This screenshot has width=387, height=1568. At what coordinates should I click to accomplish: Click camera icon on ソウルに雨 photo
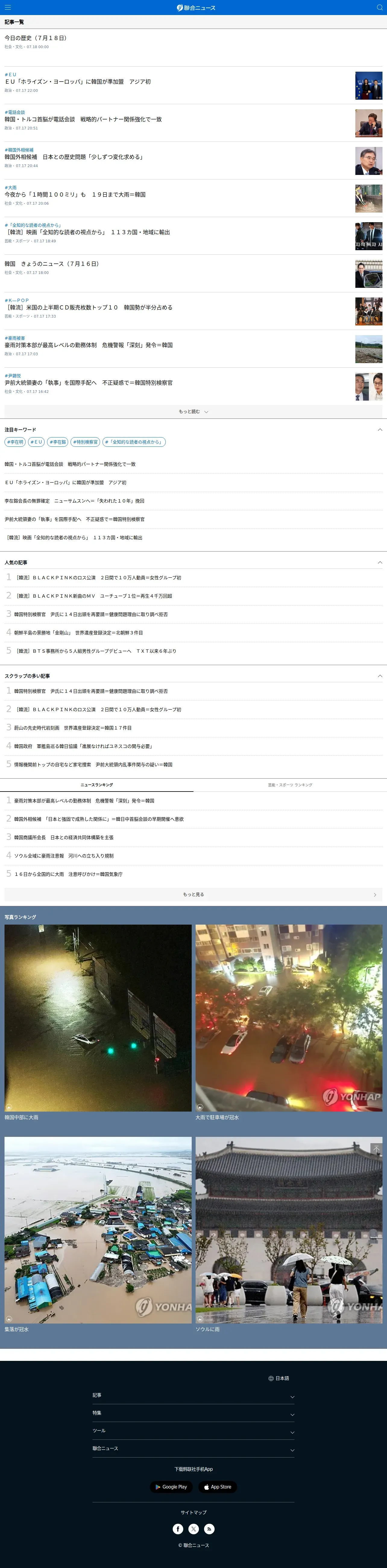tap(200, 1318)
